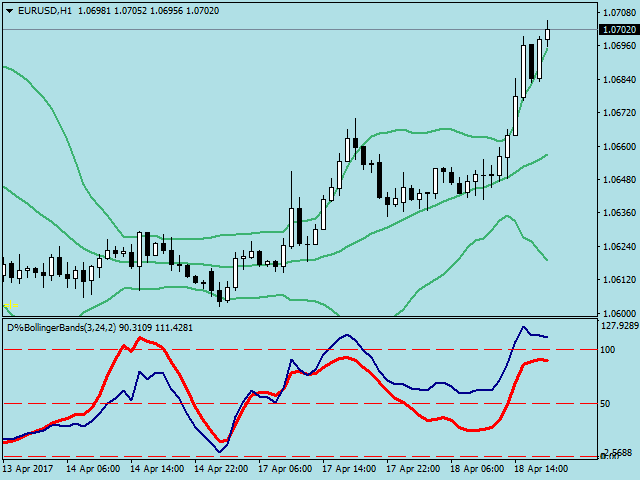The width and height of the screenshot is (640, 480).
Task: Click the 13 Apr 2017 date label
Action: click(x=28, y=468)
